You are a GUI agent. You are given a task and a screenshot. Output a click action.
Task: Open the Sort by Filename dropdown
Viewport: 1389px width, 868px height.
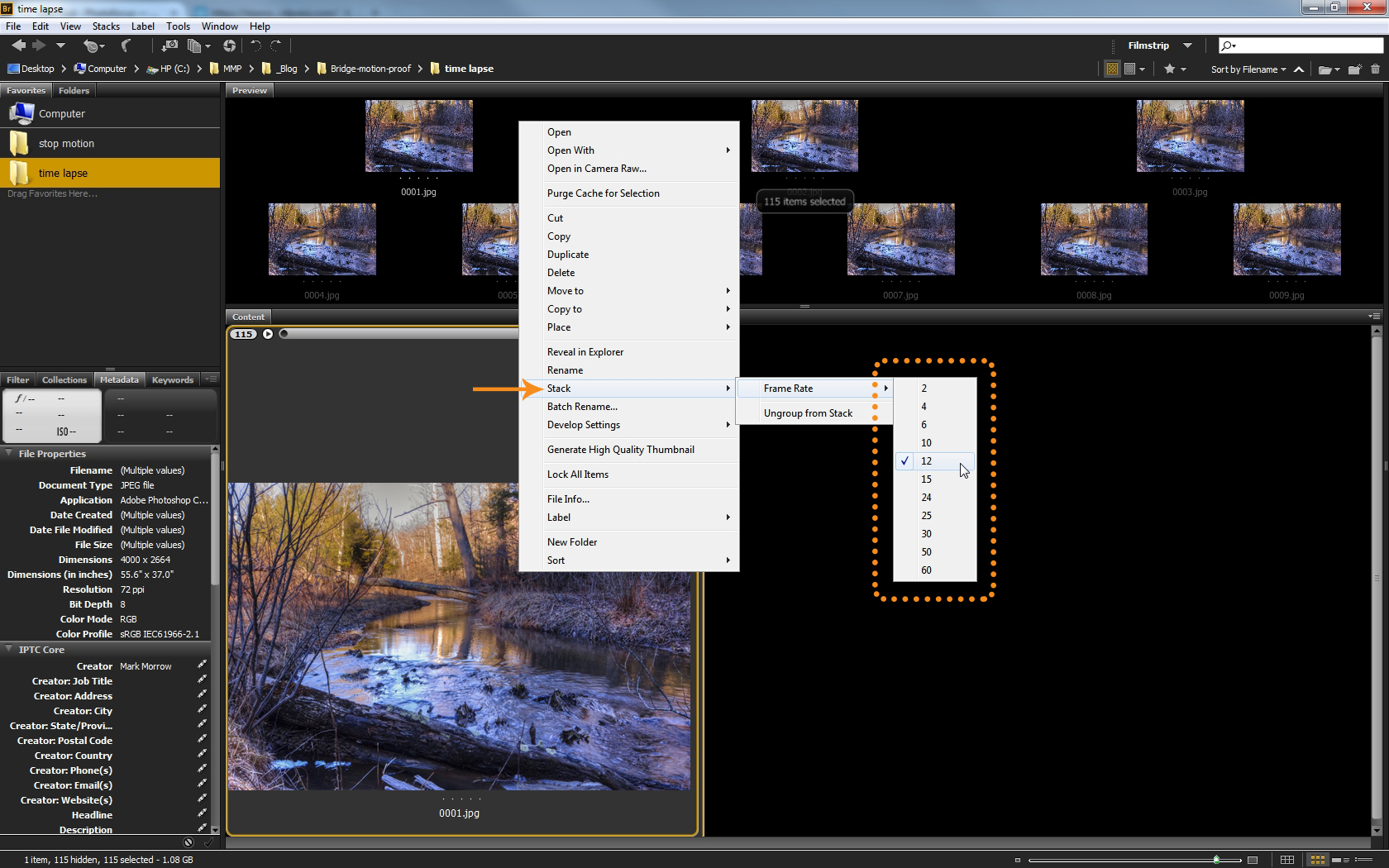1248,69
